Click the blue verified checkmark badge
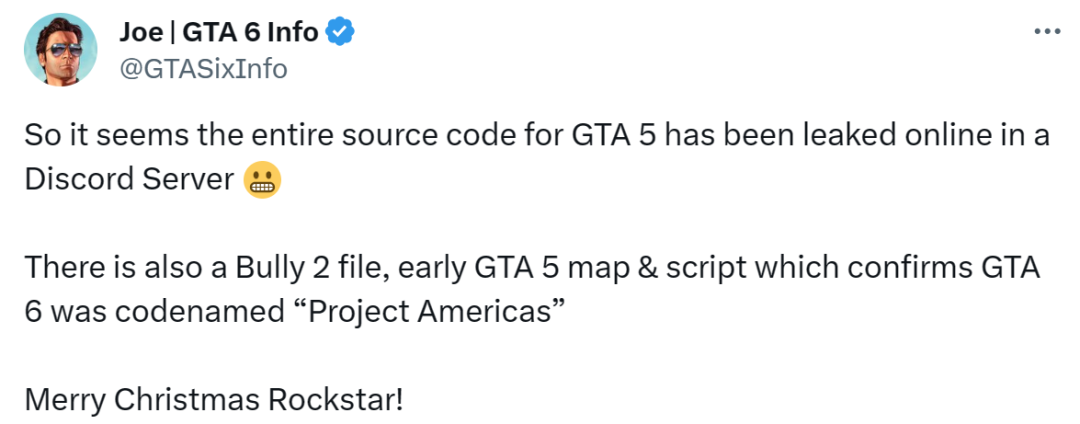 pos(342,32)
